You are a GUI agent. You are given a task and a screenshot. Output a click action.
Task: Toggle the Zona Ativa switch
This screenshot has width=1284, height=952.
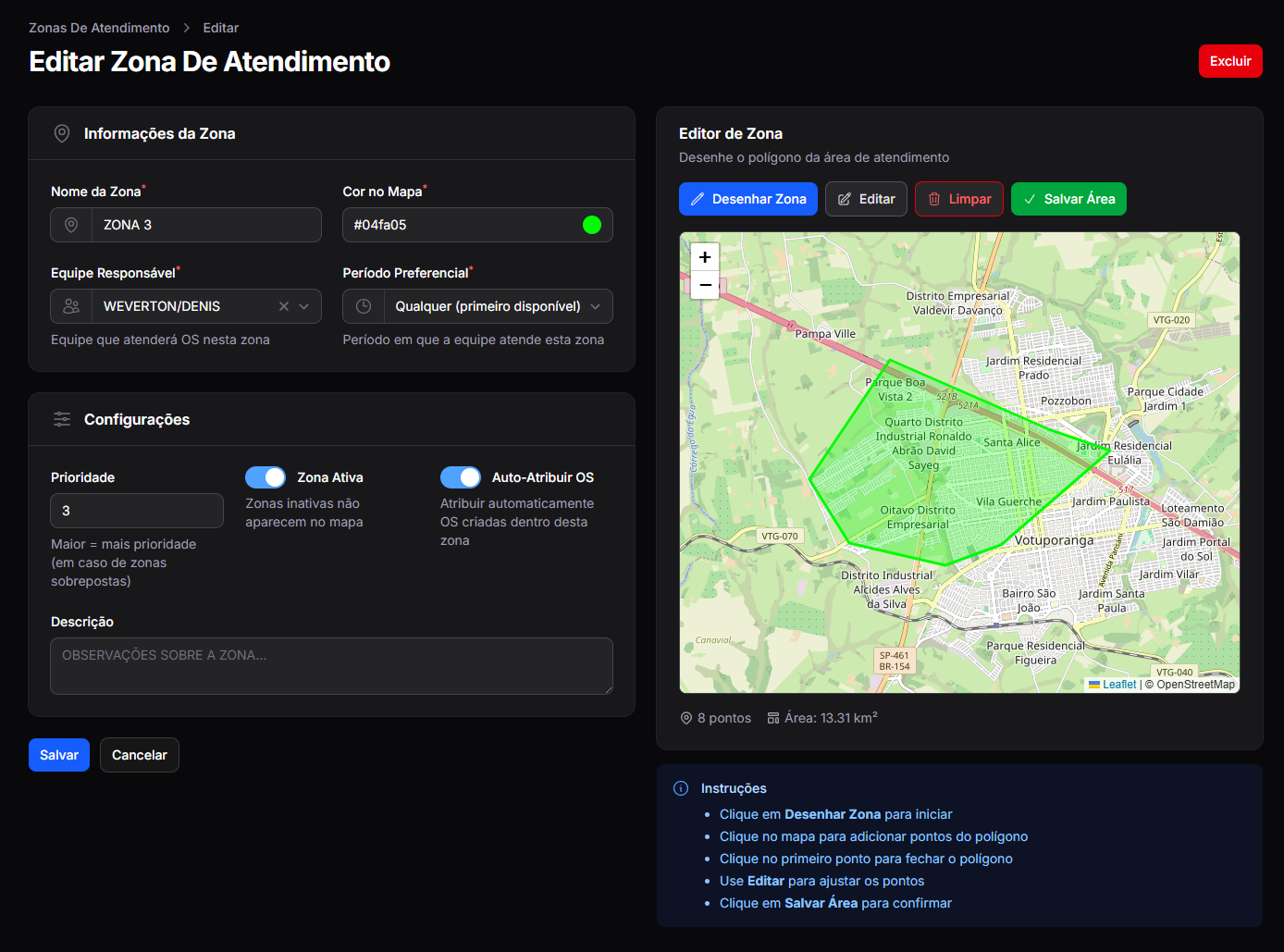click(265, 477)
